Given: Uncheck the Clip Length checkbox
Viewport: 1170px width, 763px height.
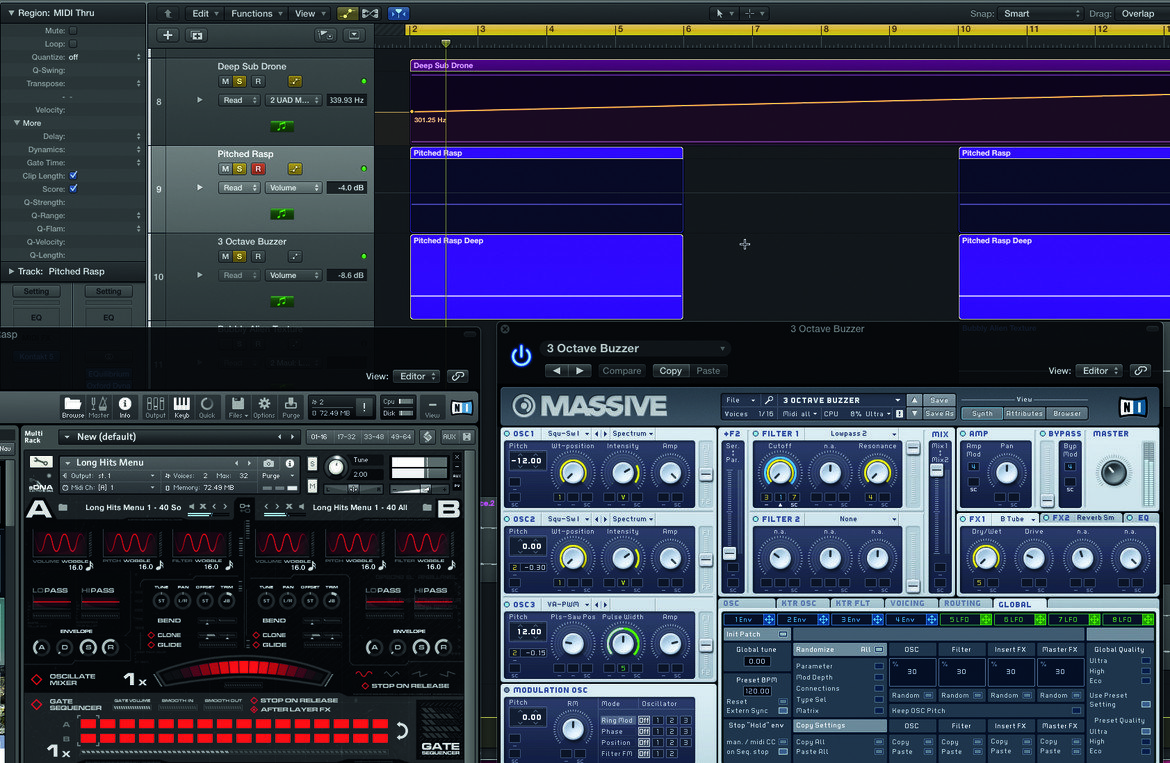Looking at the screenshot, I should click(x=73, y=175).
